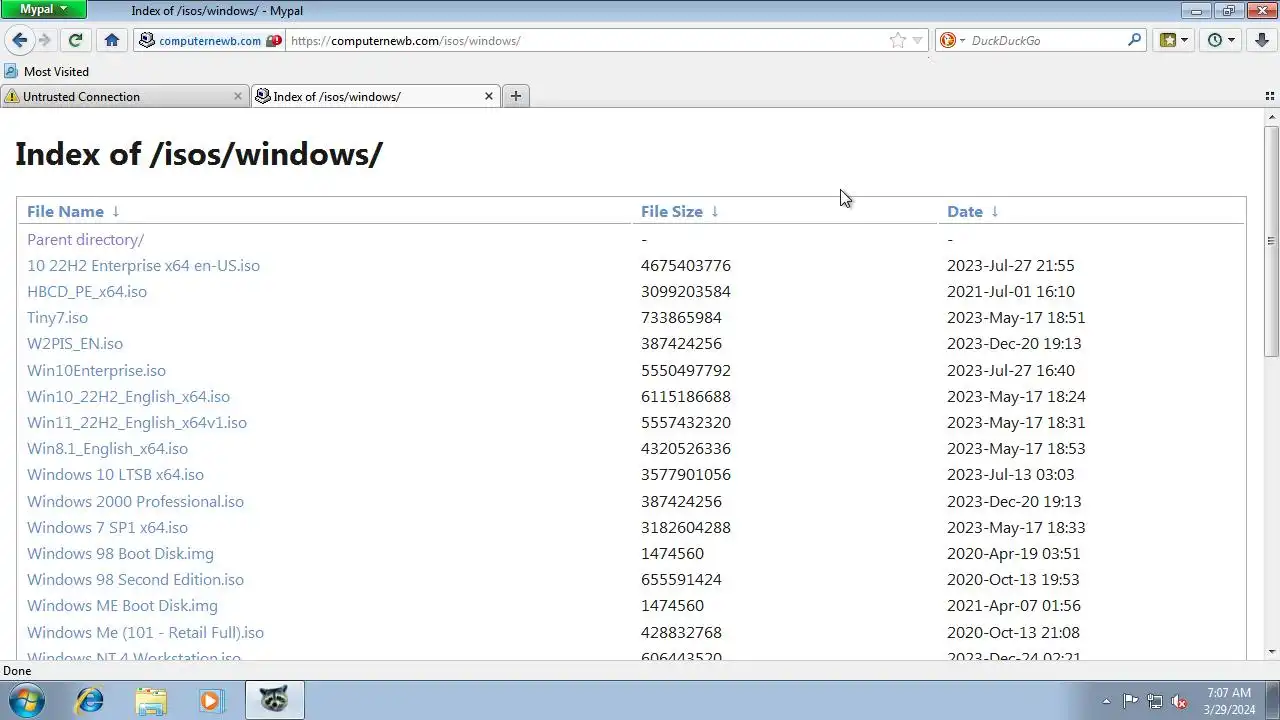The width and height of the screenshot is (1280, 720).
Task: Open W2PIS_EN.iso file link
Action: click(75, 344)
